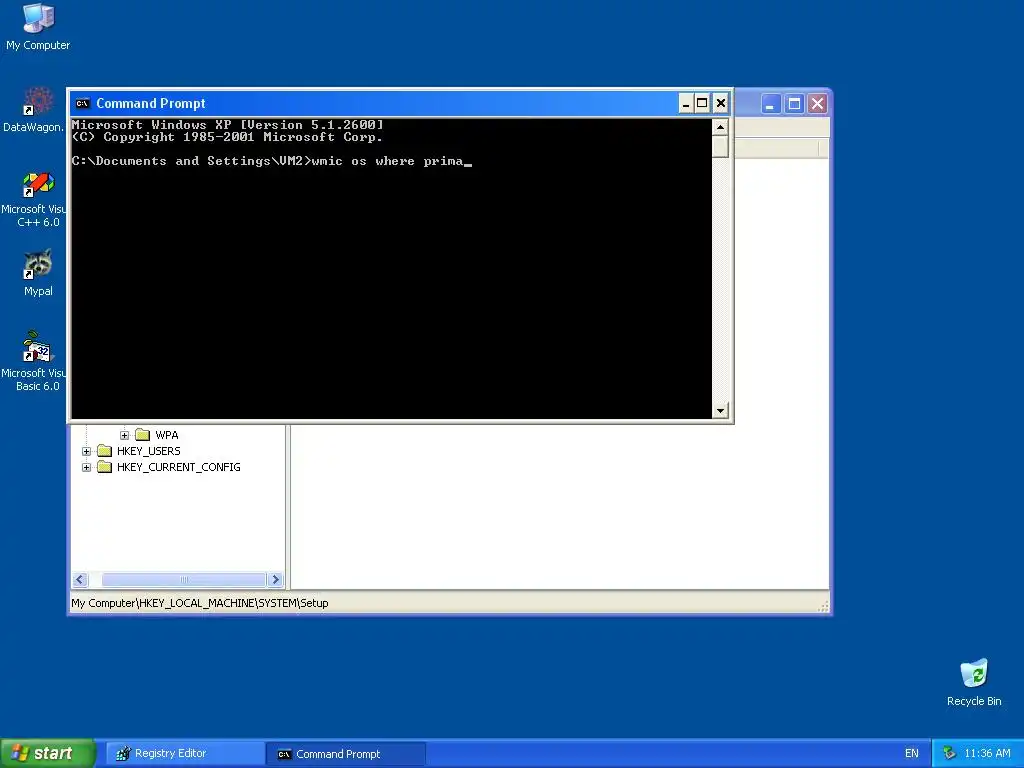Image resolution: width=1024 pixels, height=768 pixels.
Task: Select the WPA key in tree
Action: point(167,435)
